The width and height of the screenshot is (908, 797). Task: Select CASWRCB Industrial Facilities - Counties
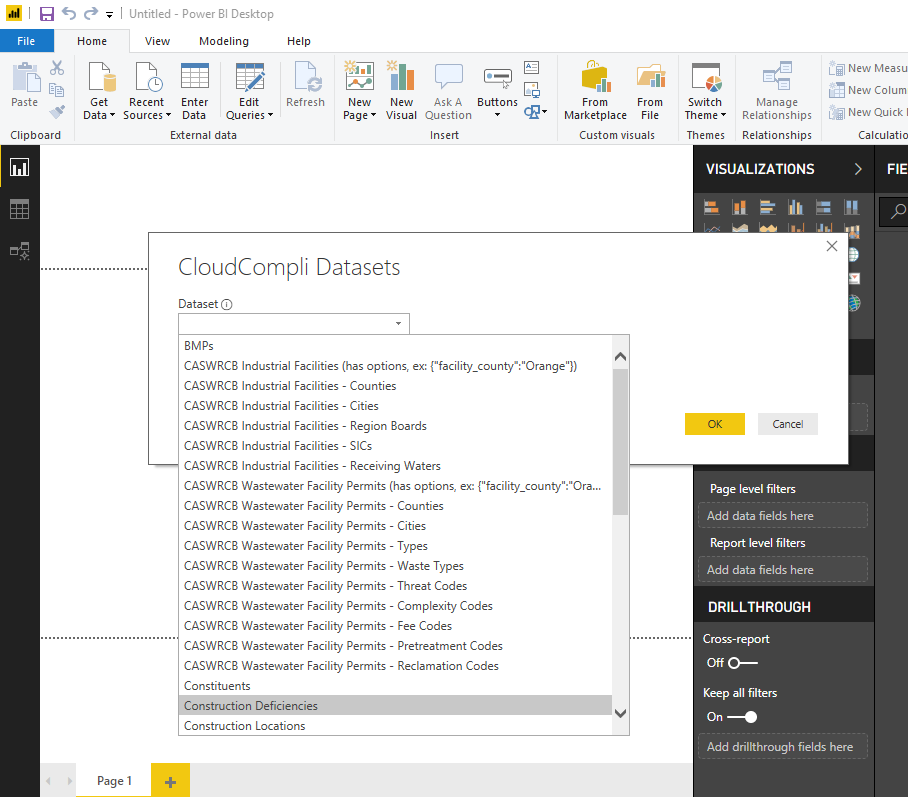coord(395,386)
